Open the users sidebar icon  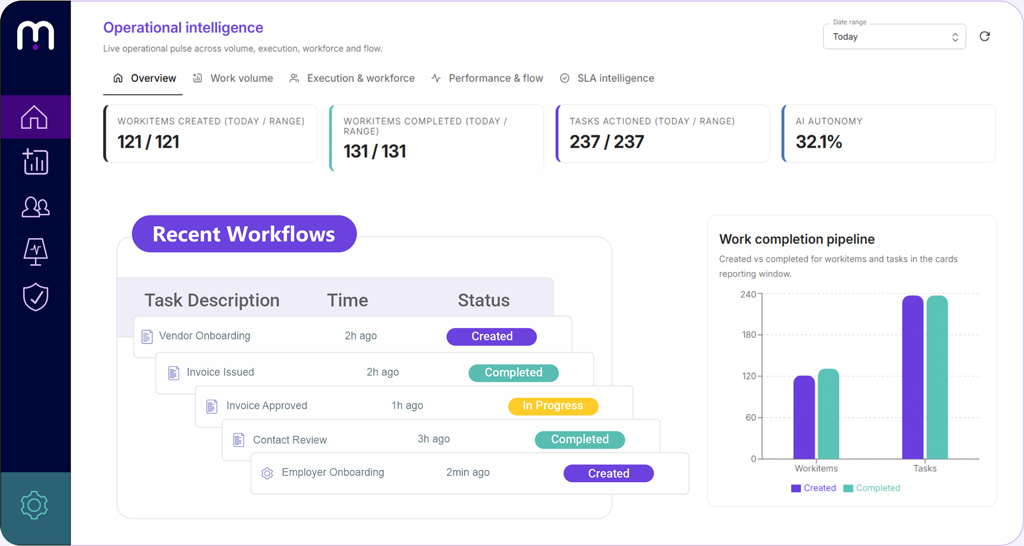35,207
